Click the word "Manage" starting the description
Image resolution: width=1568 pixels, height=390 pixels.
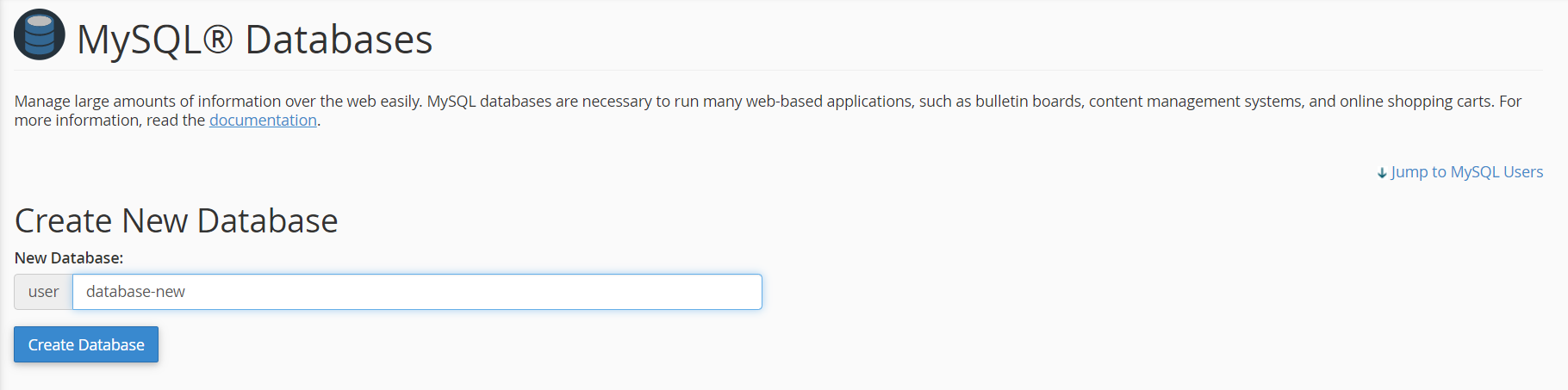(x=42, y=102)
